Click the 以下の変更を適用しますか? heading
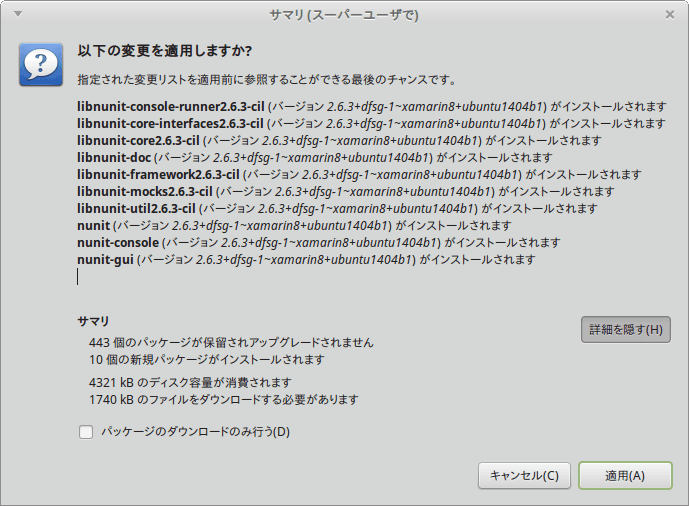The height and width of the screenshot is (506, 689). 165,51
